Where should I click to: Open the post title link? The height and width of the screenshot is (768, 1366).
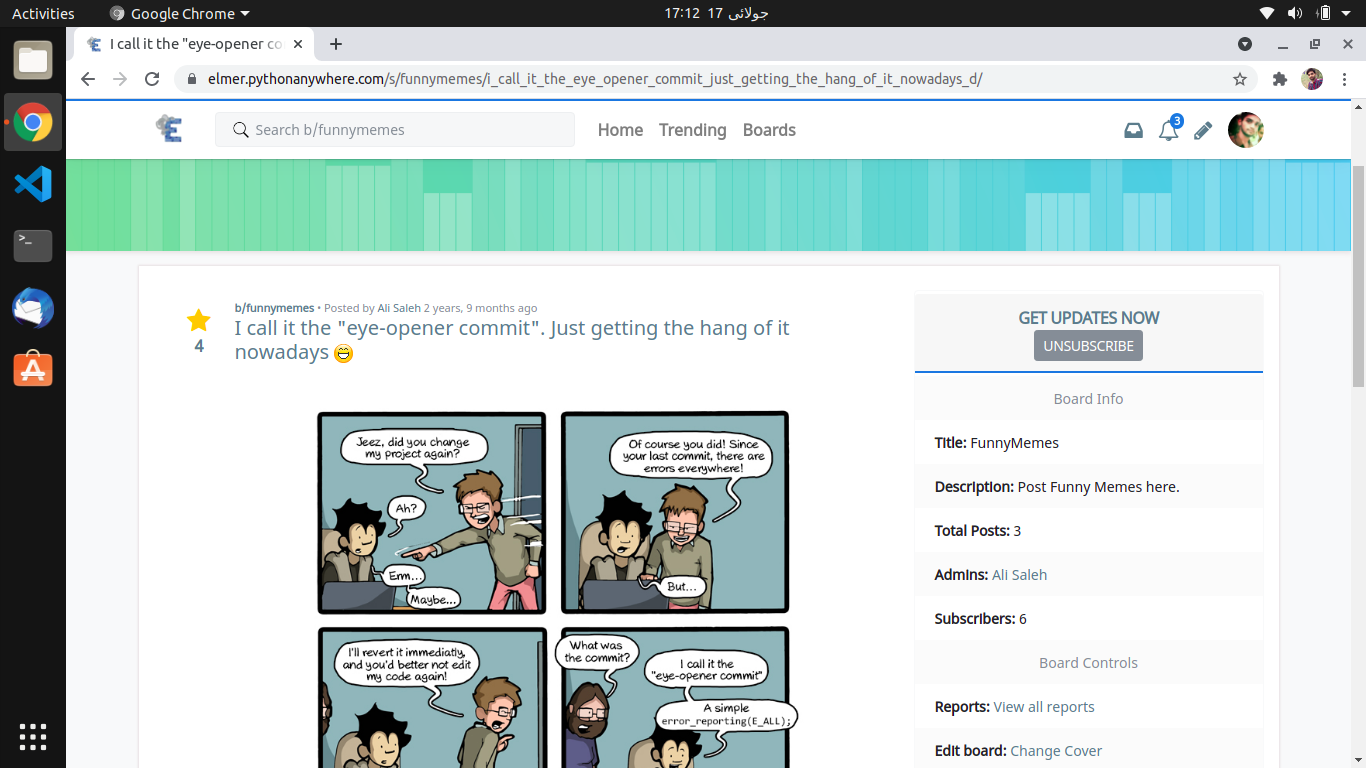point(512,340)
